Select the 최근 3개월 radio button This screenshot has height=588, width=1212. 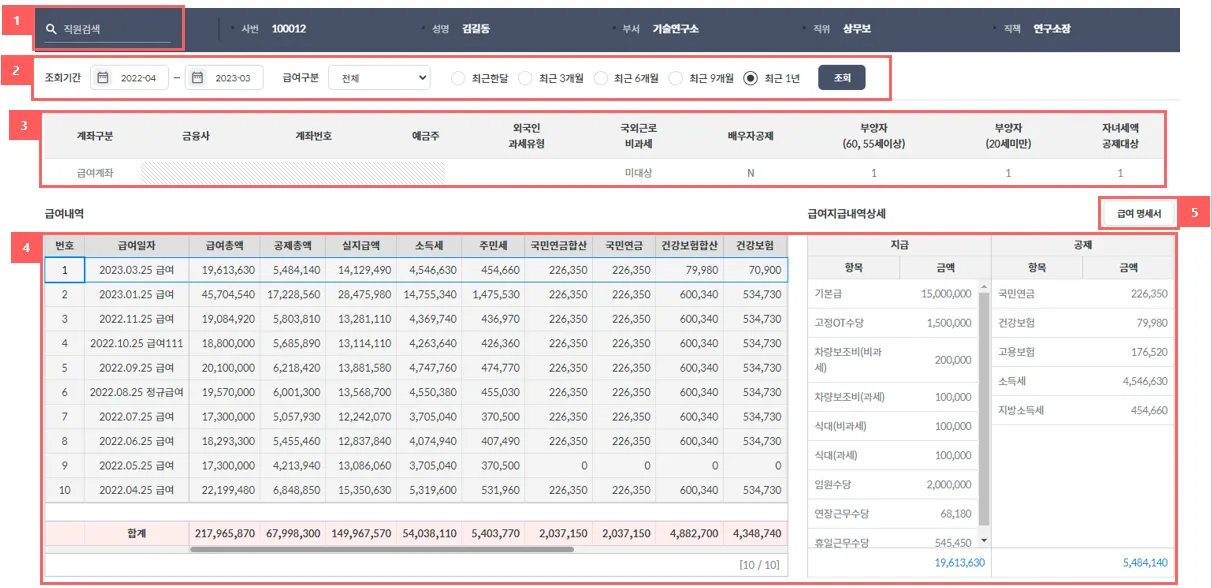[x=525, y=78]
